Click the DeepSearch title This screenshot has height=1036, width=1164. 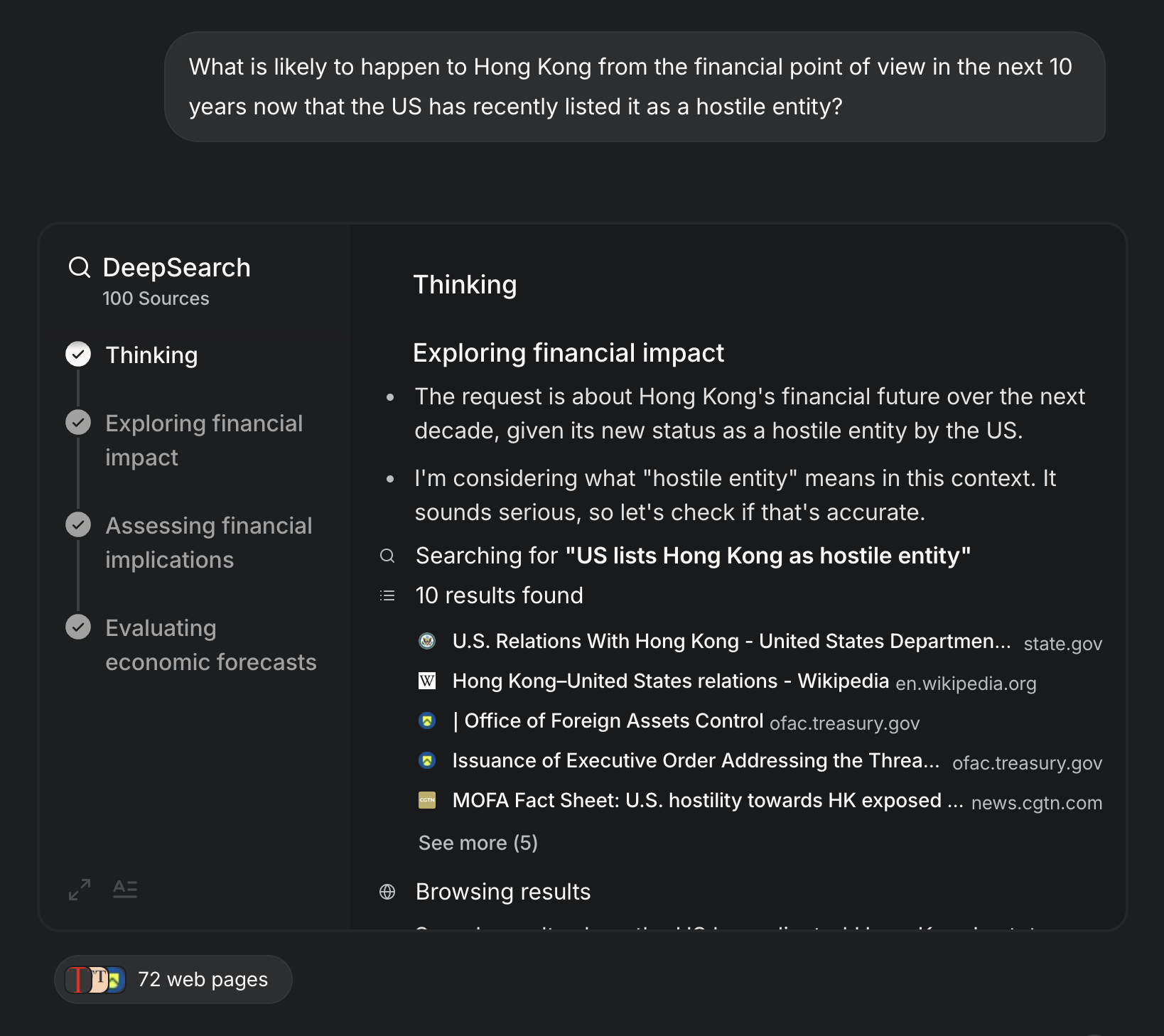click(177, 268)
